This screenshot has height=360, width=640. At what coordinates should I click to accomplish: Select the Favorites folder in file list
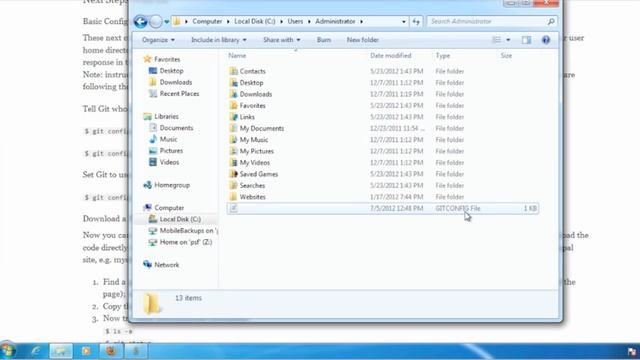click(252, 105)
